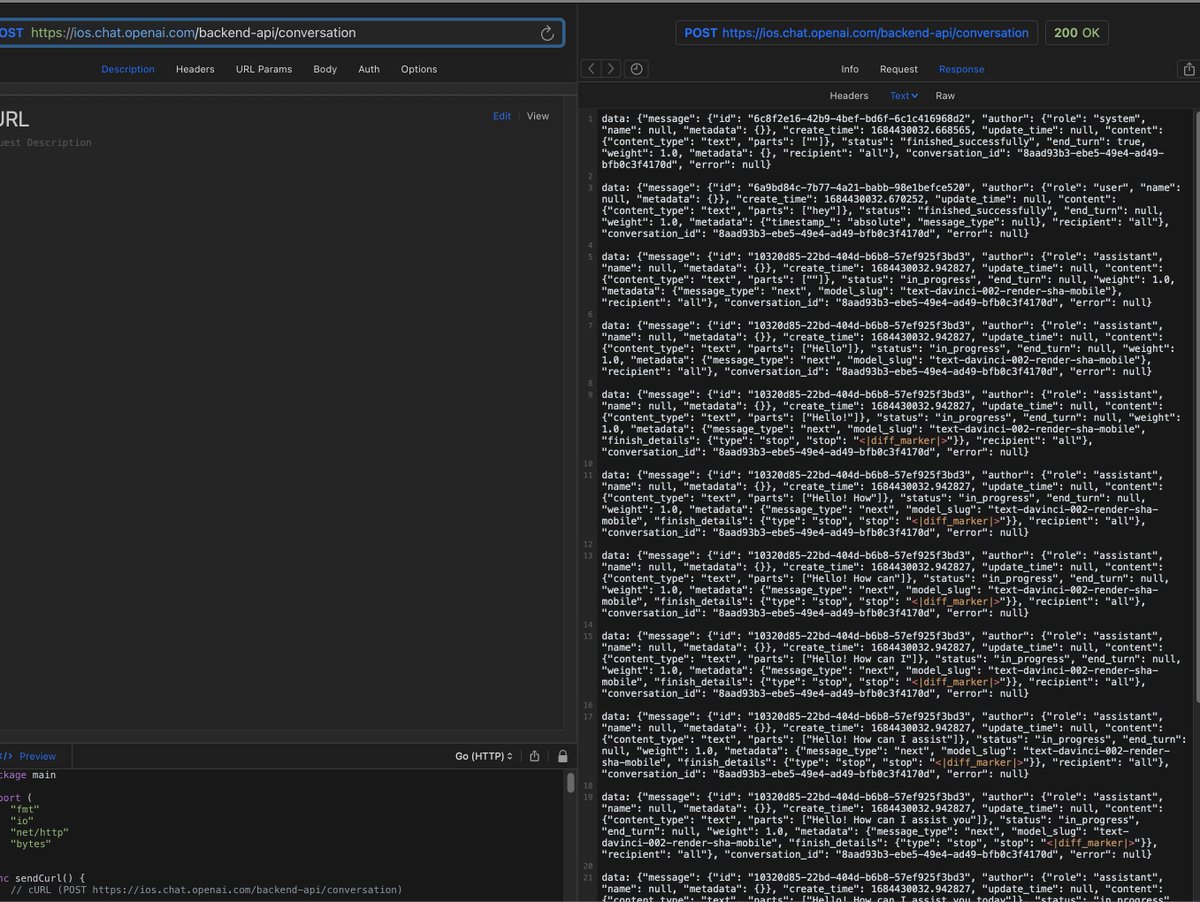
Task: Click Edit in the description panel
Action: tap(502, 116)
